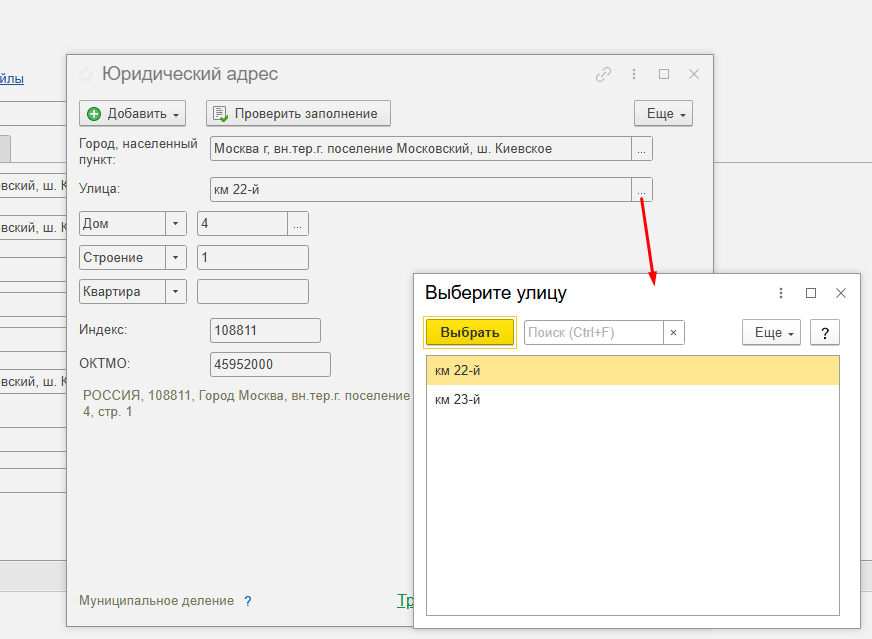This screenshot has width=872, height=639.
Task: Click the link icon in the address window header
Action: click(x=603, y=74)
